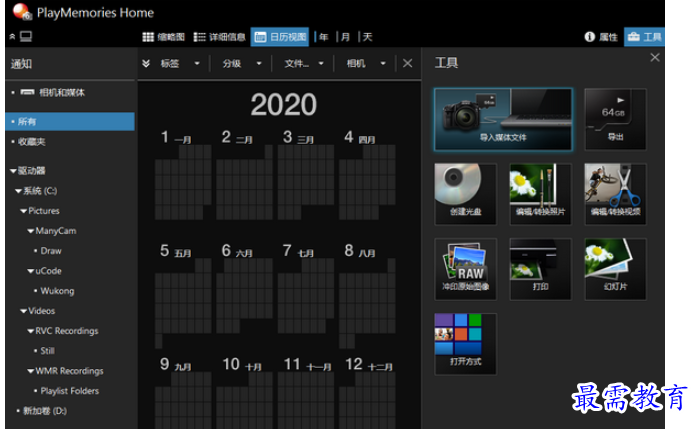
Task: Select the 所有 all items entry
Action: coord(70,121)
